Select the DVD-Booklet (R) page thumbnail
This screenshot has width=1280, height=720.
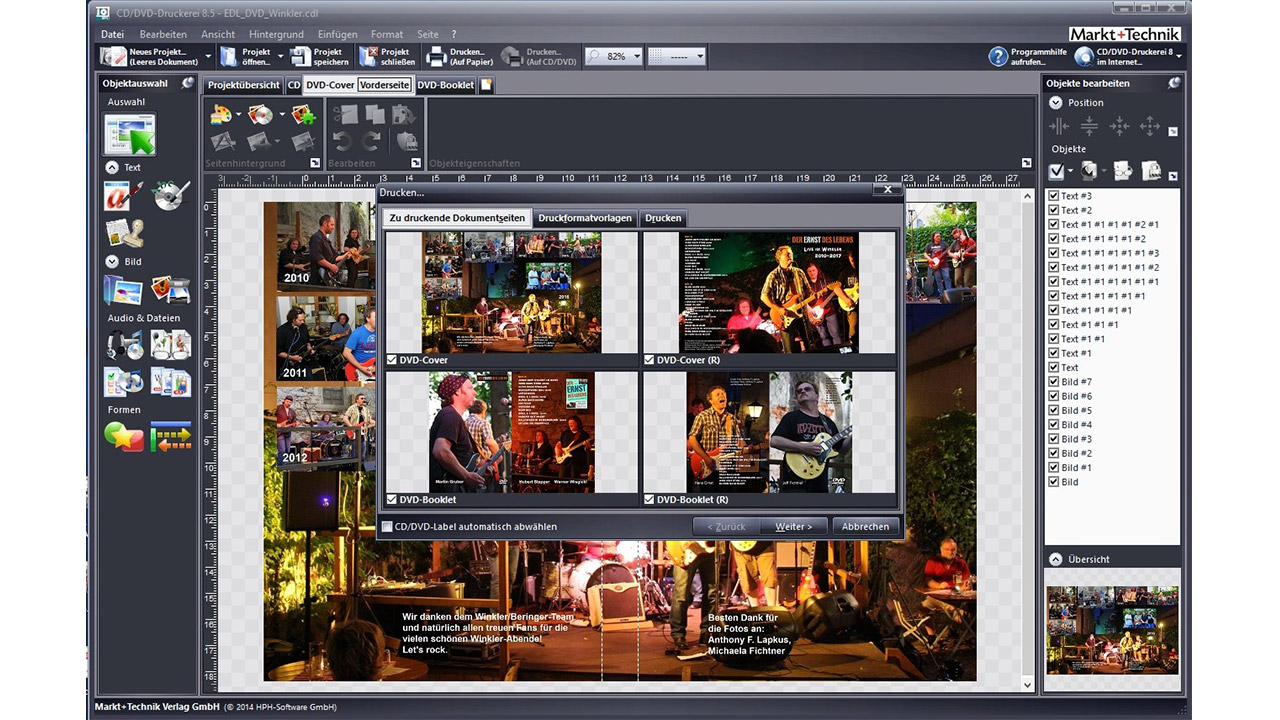[769, 432]
